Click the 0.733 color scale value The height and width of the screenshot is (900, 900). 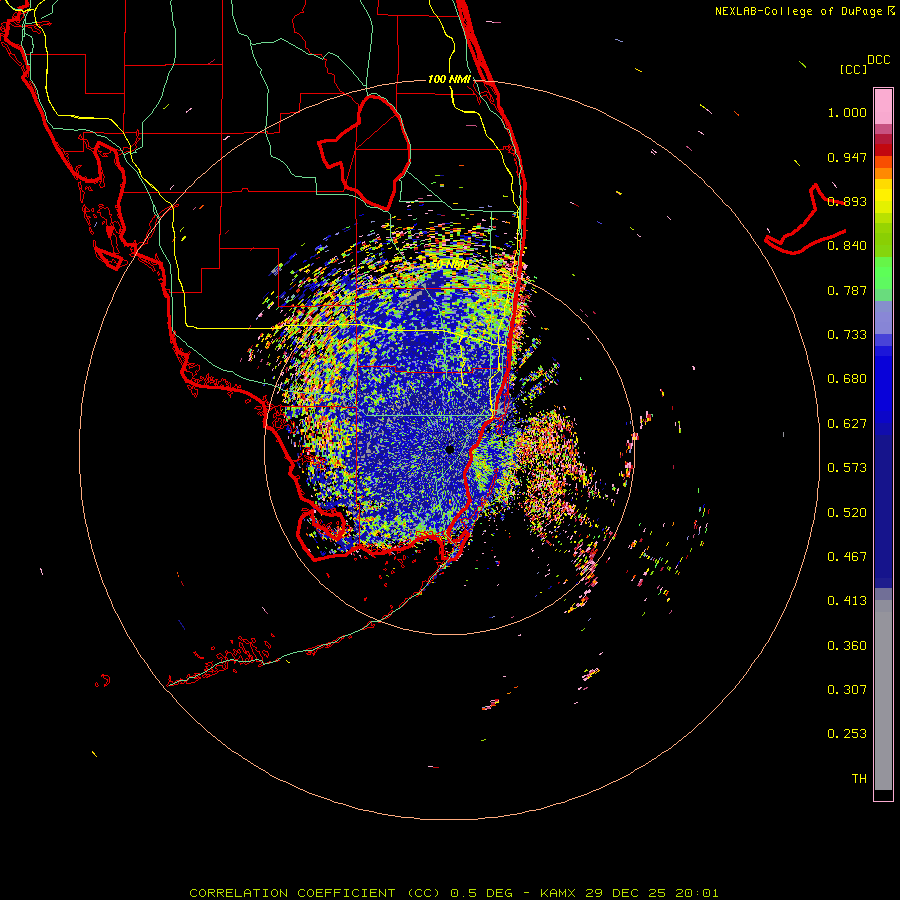coord(847,335)
